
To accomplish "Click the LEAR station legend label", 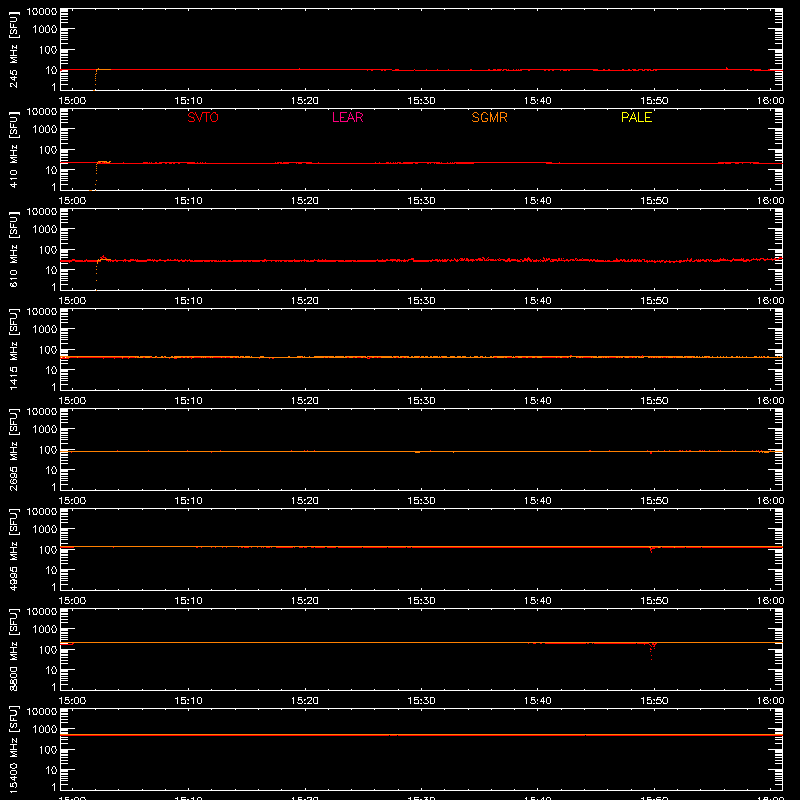I will point(347,117).
